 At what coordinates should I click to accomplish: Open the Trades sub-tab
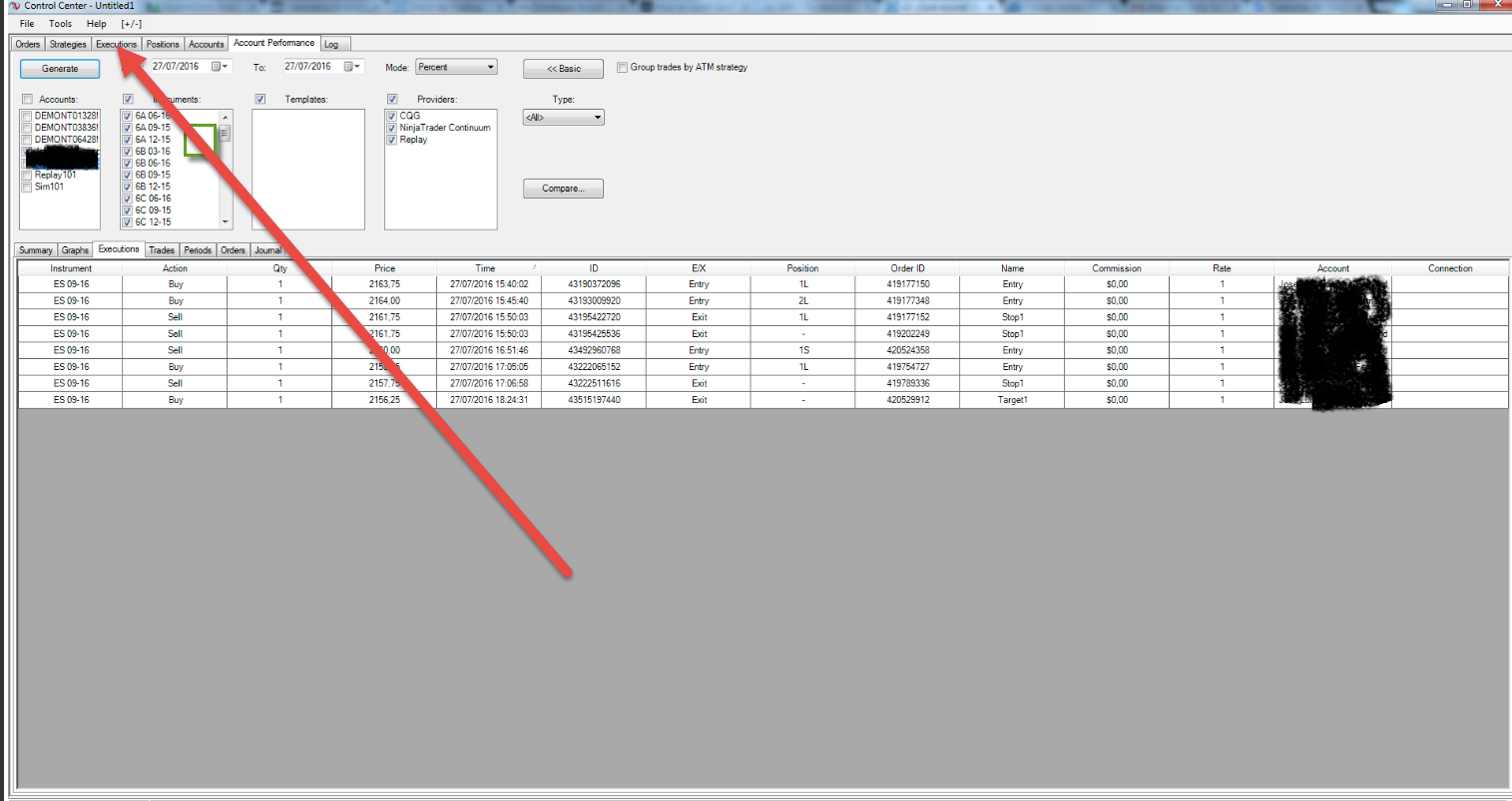162,250
